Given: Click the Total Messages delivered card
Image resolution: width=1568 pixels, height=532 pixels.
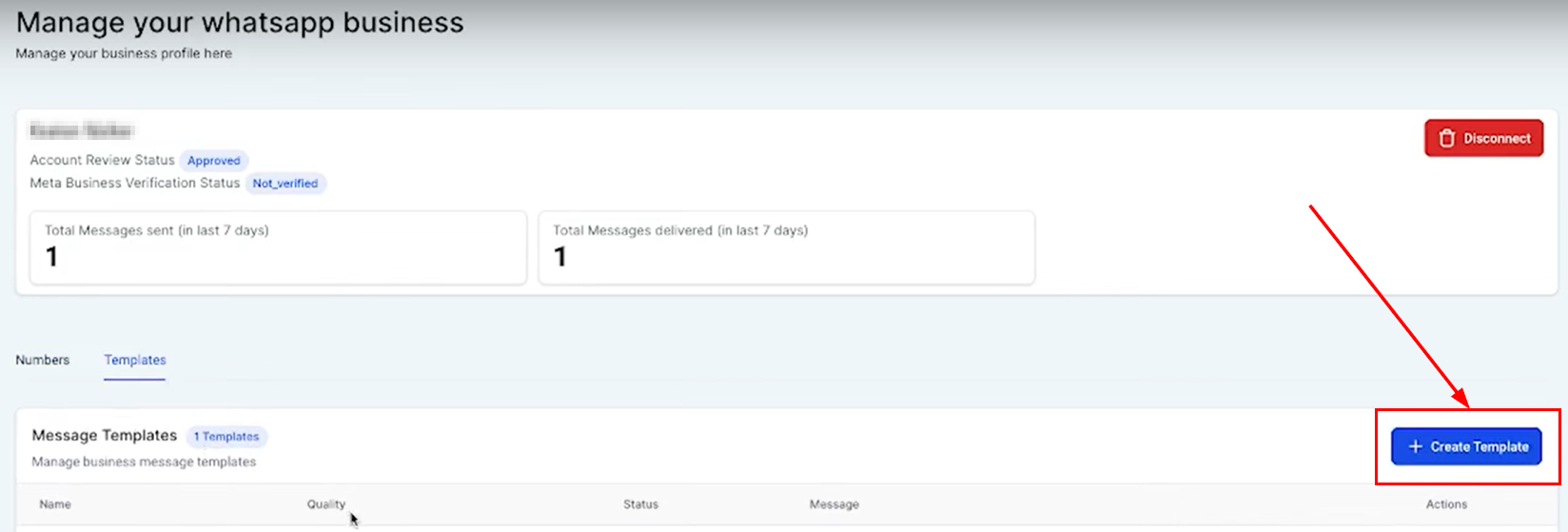Looking at the screenshot, I should click(787, 247).
